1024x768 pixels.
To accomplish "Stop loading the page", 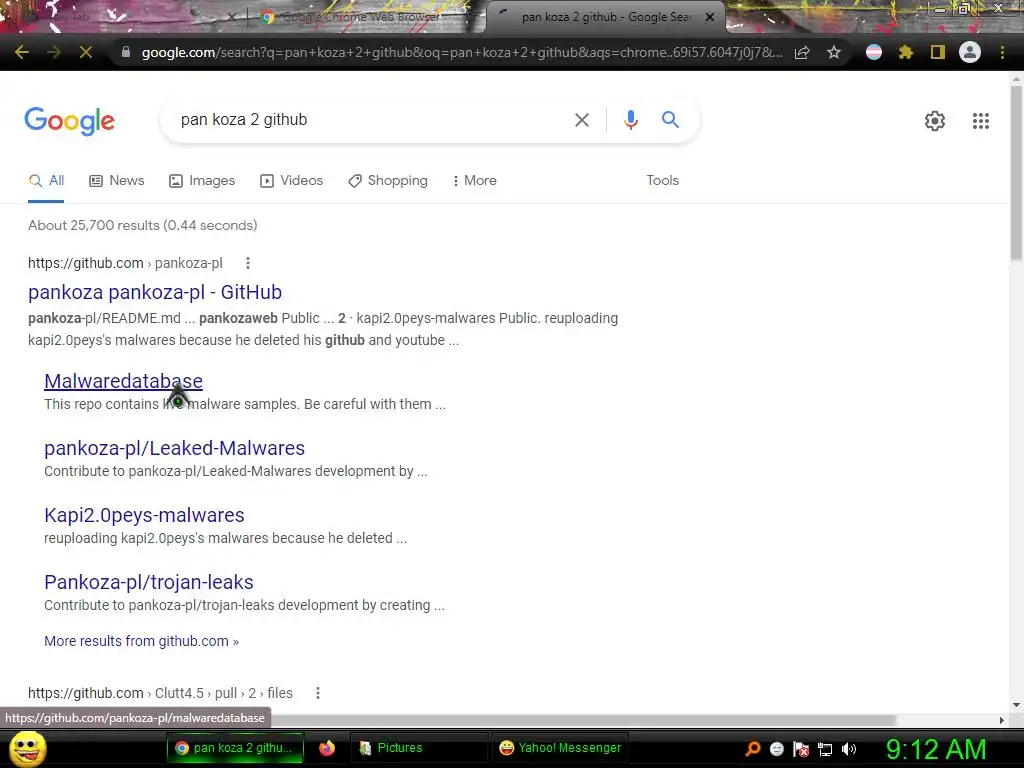I will pyautogui.click(x=86, y=52).
